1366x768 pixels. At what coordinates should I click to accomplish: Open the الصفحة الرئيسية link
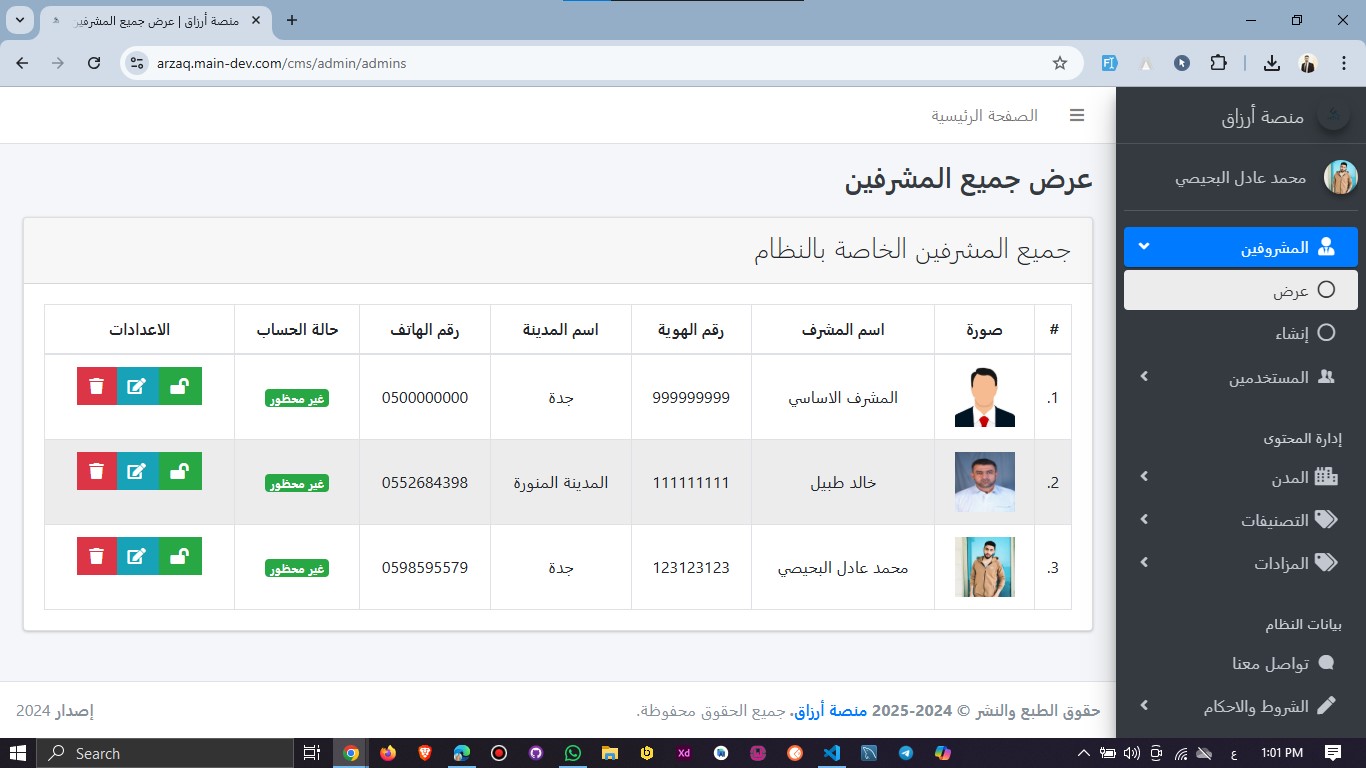984,115
